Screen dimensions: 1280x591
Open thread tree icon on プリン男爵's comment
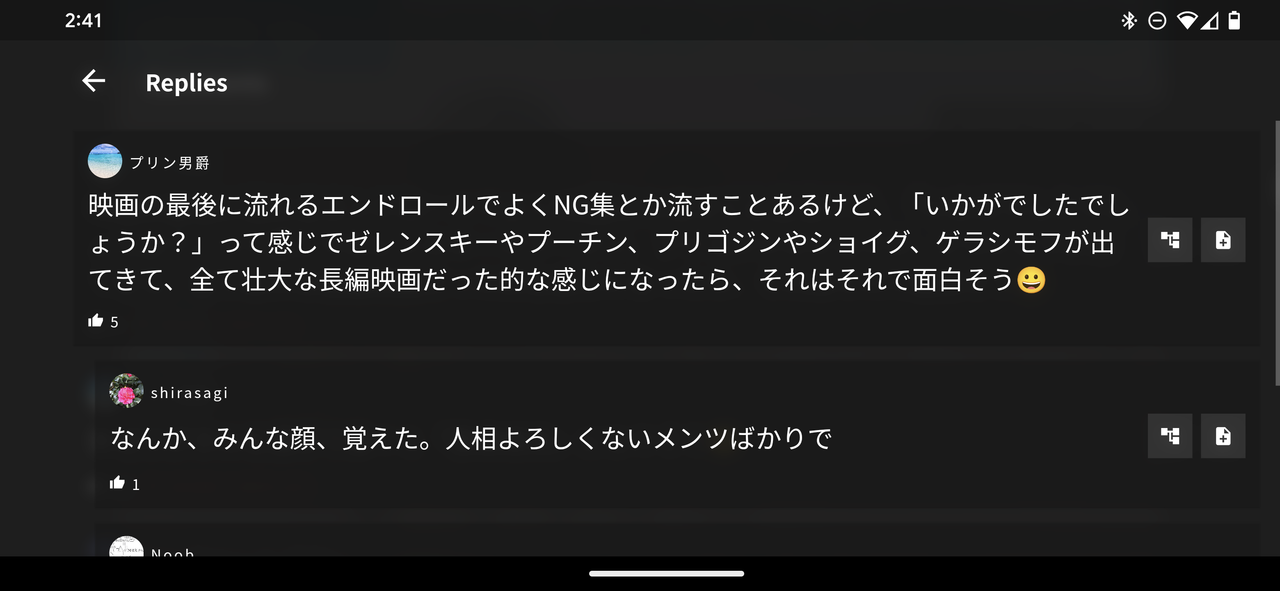(x=1170, y=240)
